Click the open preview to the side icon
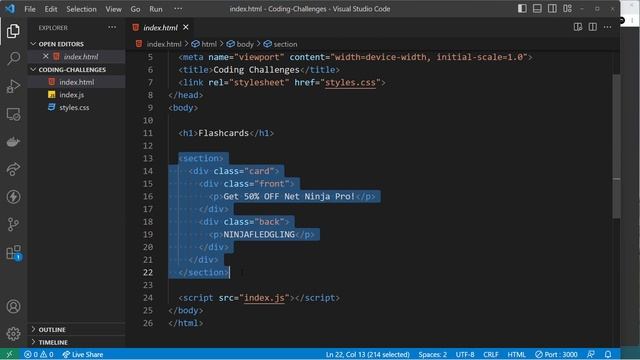 pyautogui.click(x=578, y=27)
